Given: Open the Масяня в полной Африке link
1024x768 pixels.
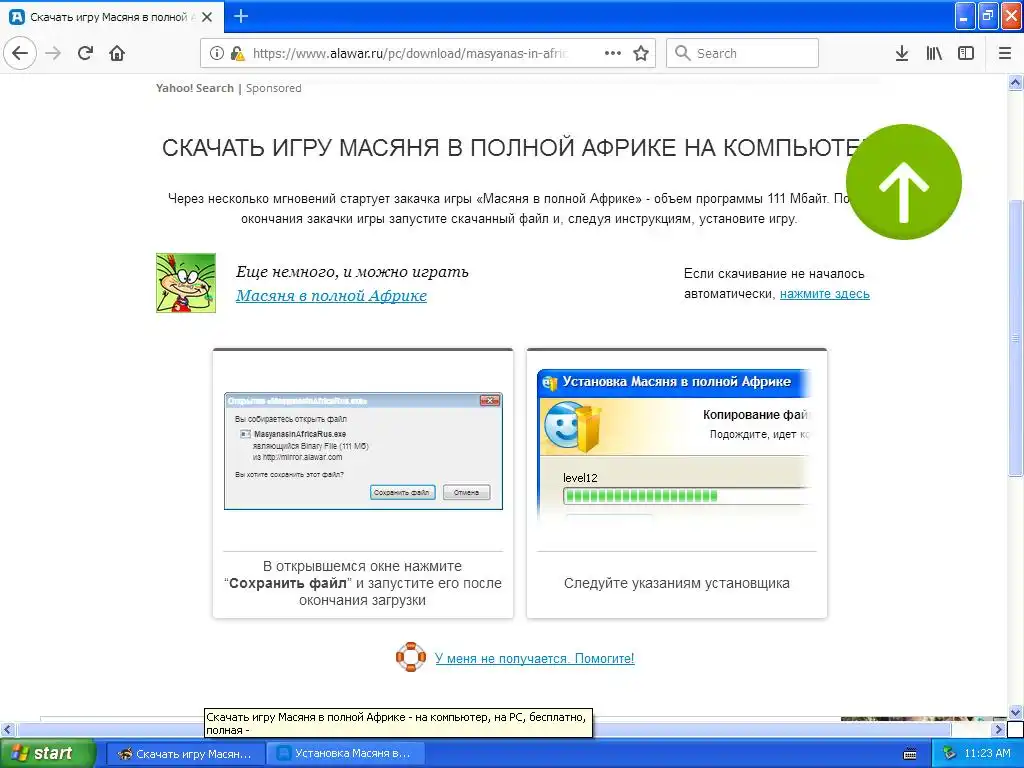Looking at the screenshot, I should pos(331,296).
